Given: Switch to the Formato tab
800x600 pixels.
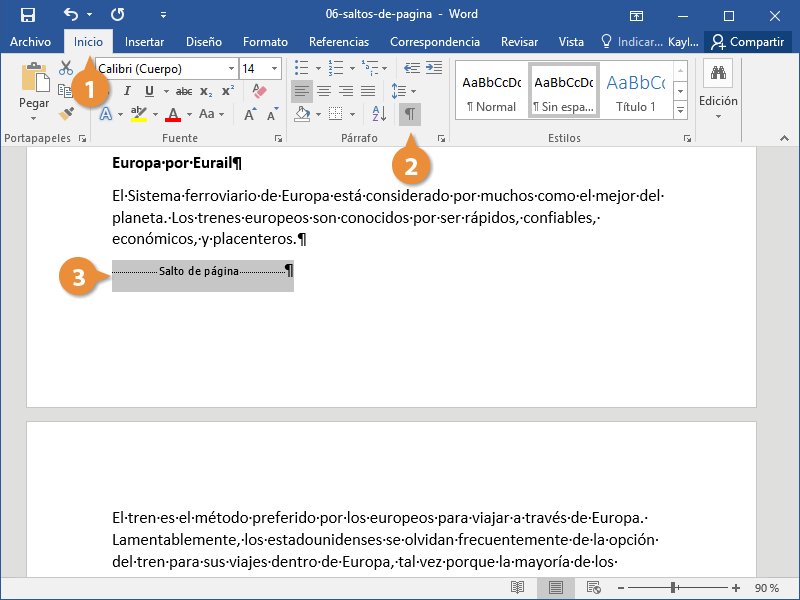Looking at the screenshot, I should tap(265, 42).
